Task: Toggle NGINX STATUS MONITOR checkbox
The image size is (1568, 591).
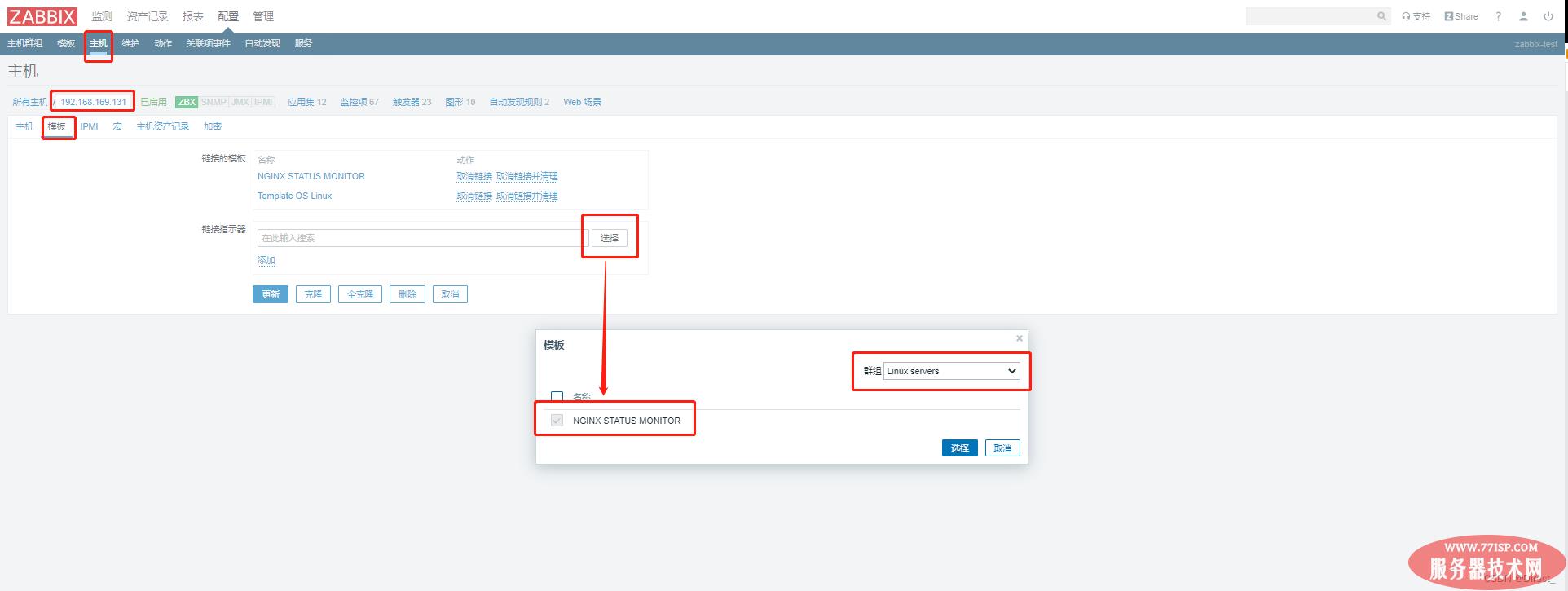Action: pos(557,421)
